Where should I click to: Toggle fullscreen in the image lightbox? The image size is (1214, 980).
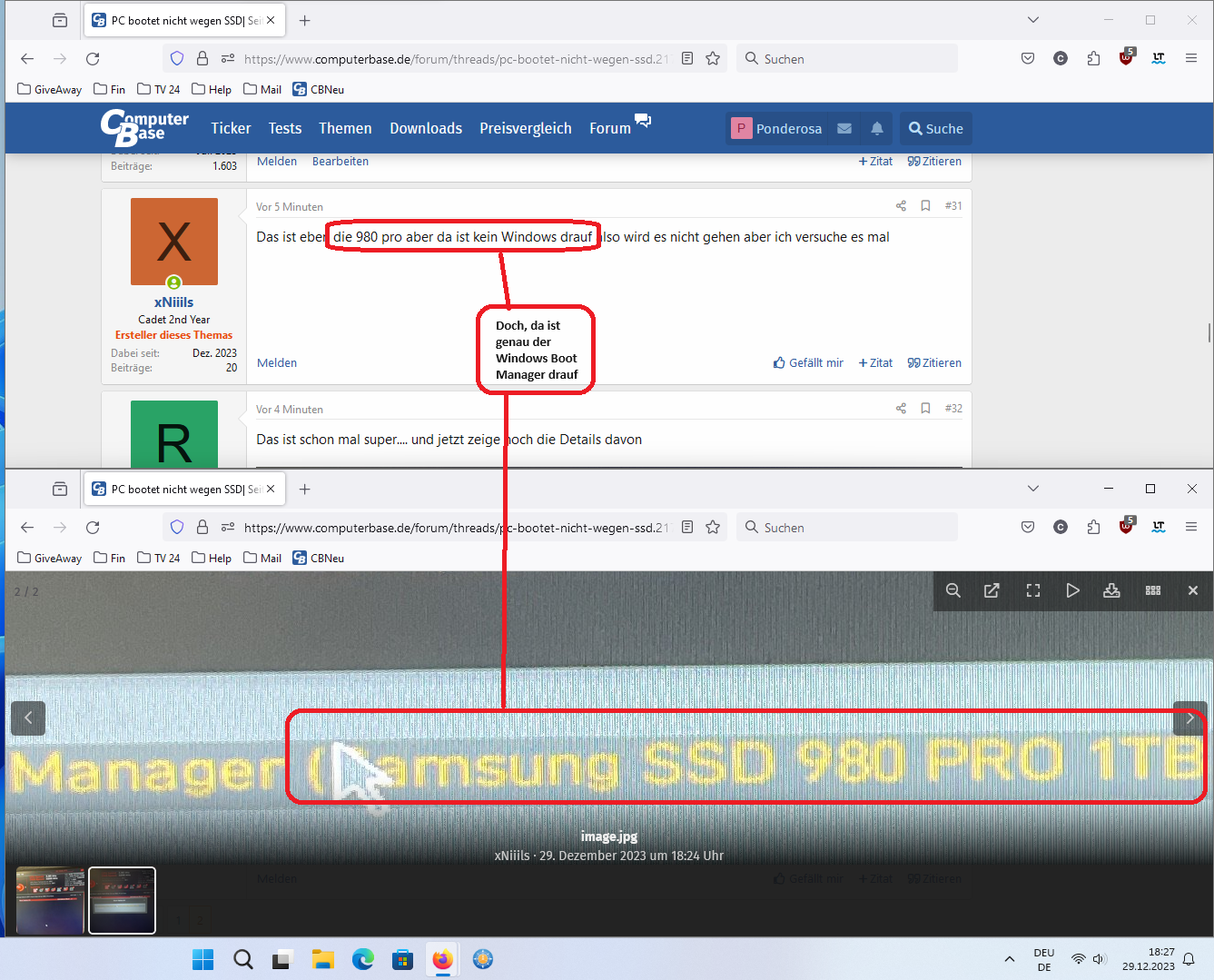[1033, 590]
